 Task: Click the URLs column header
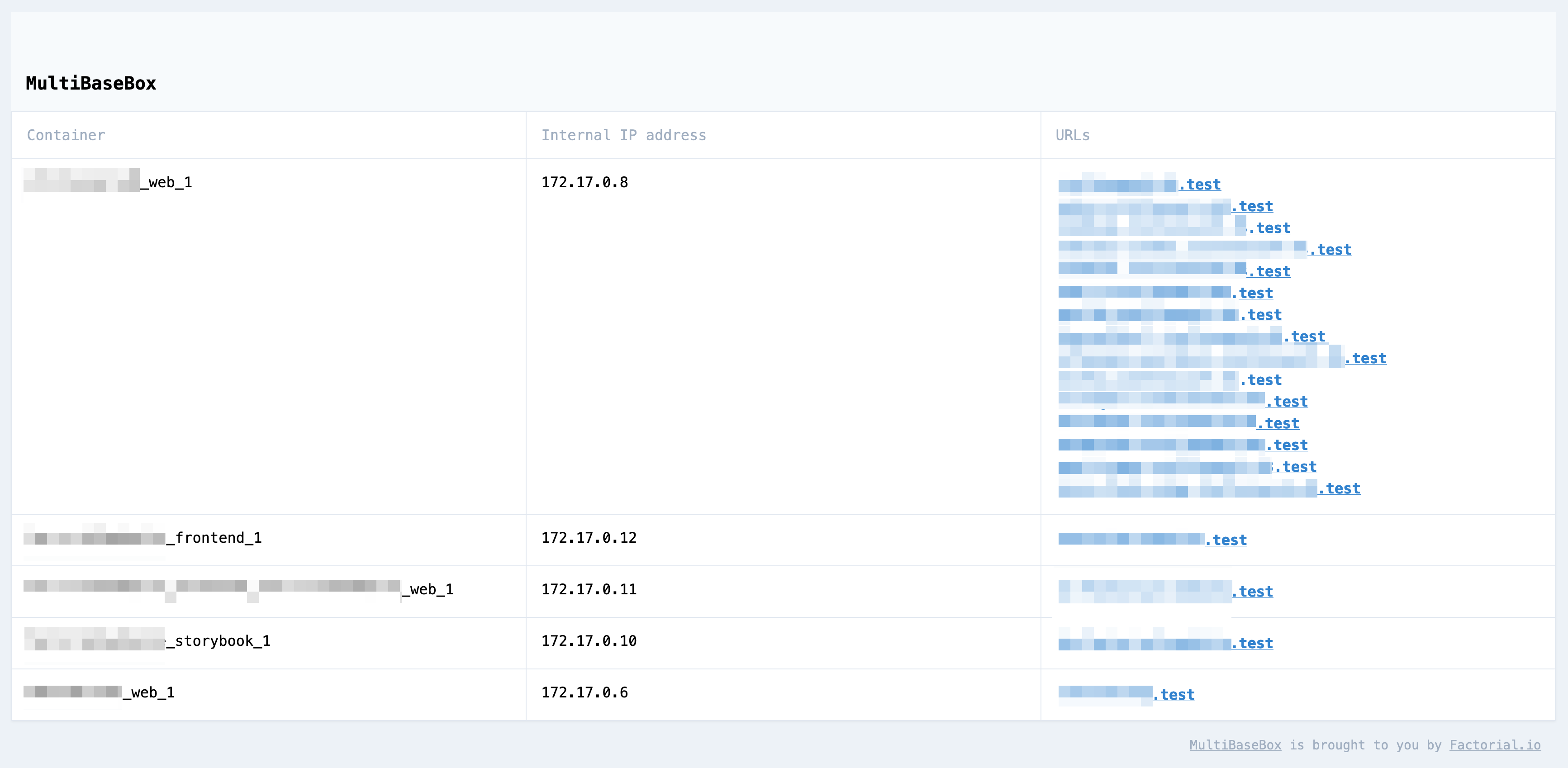tap(1073, 135)
